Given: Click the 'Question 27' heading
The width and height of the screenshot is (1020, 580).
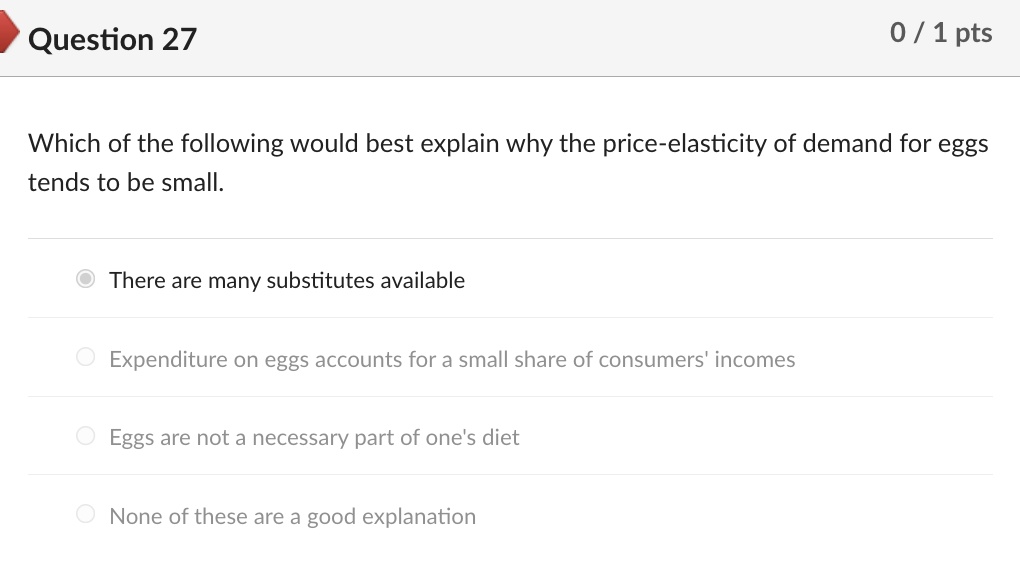Looking at the screenshot, I should coord(113,39).
